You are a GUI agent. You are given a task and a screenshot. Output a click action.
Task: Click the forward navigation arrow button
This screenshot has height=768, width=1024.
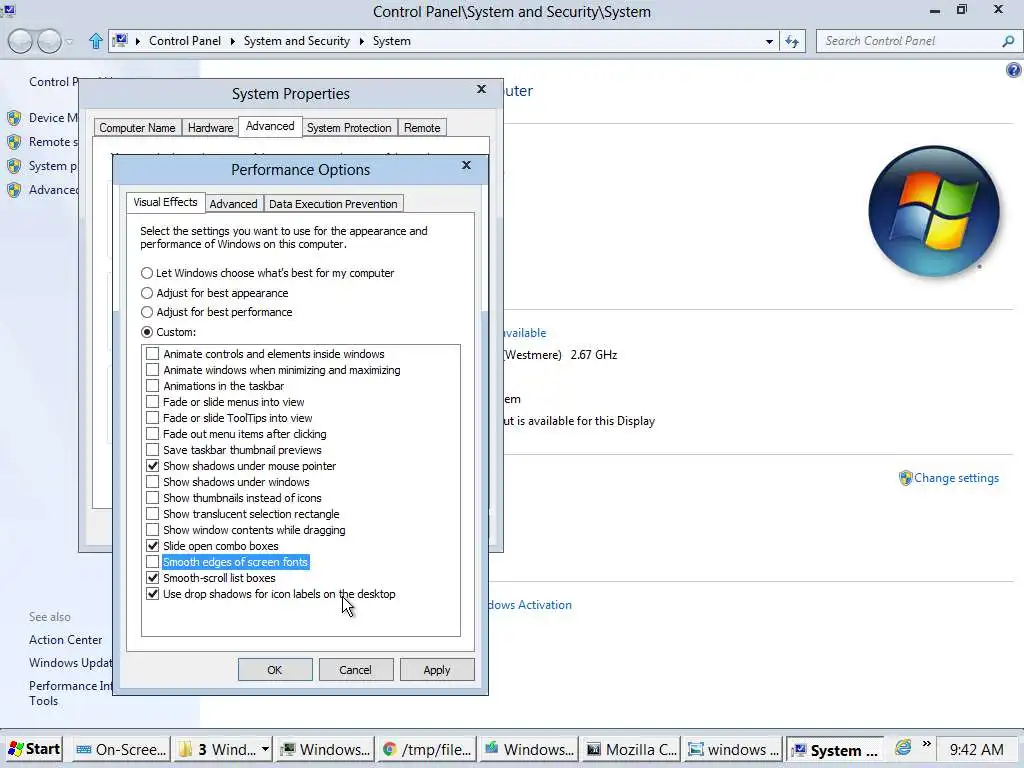[49, 41]
